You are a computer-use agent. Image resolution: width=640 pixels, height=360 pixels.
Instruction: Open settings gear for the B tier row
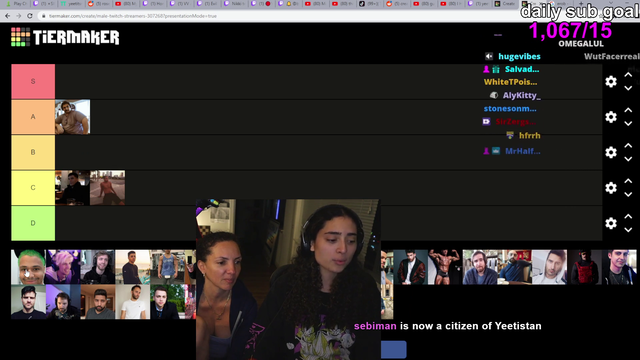tap(611, 152)
